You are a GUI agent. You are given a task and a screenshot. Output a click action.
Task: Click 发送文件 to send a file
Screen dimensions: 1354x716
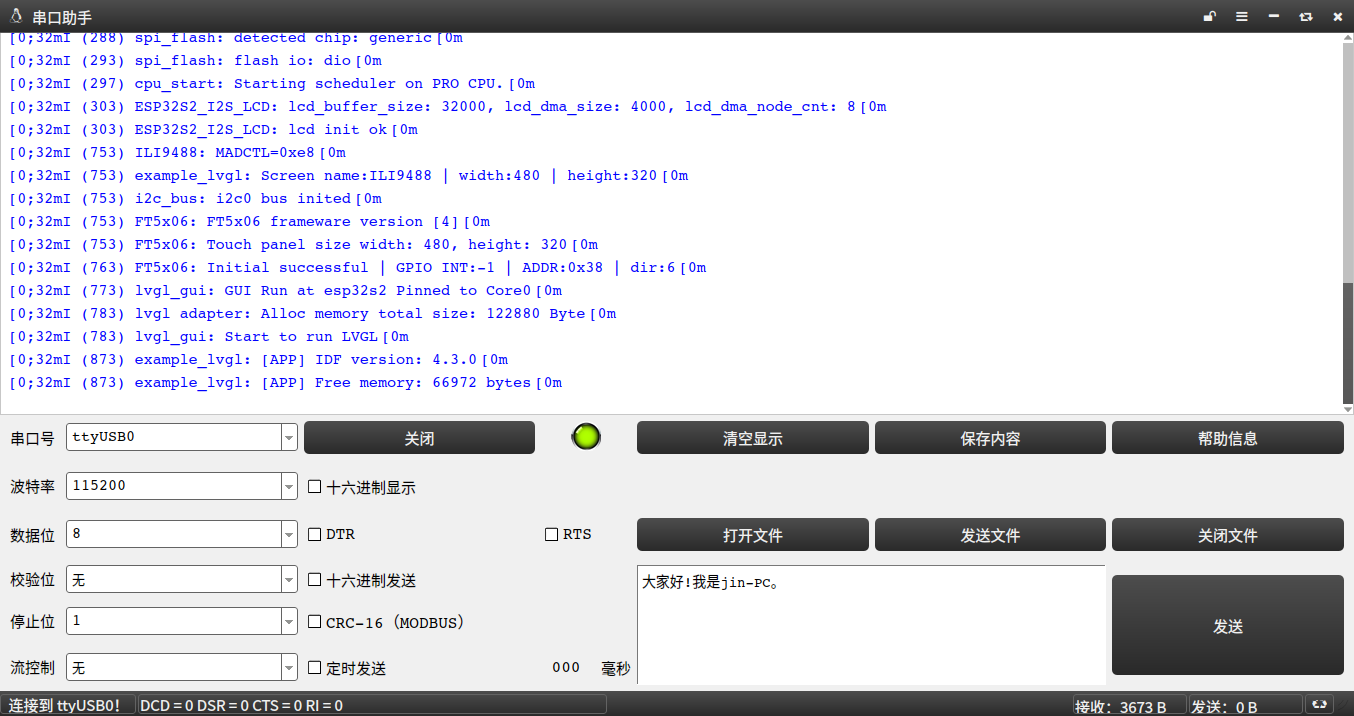click(990, 534)
